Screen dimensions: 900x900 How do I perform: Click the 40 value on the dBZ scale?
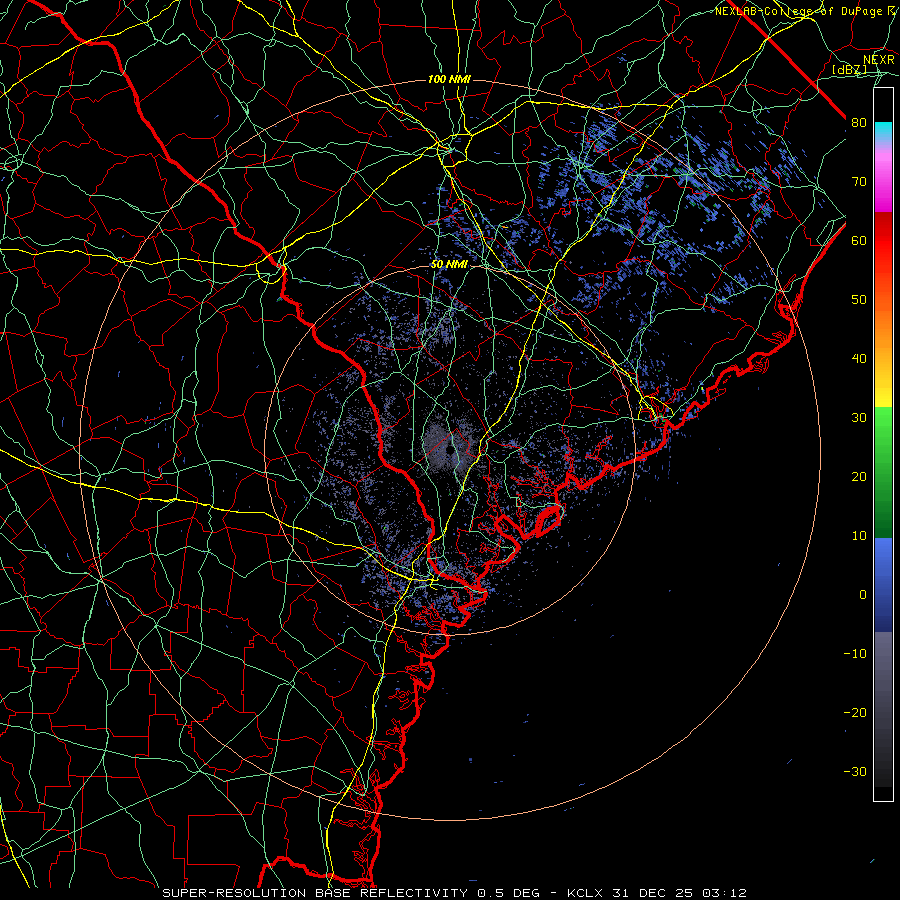pos(859,359)
